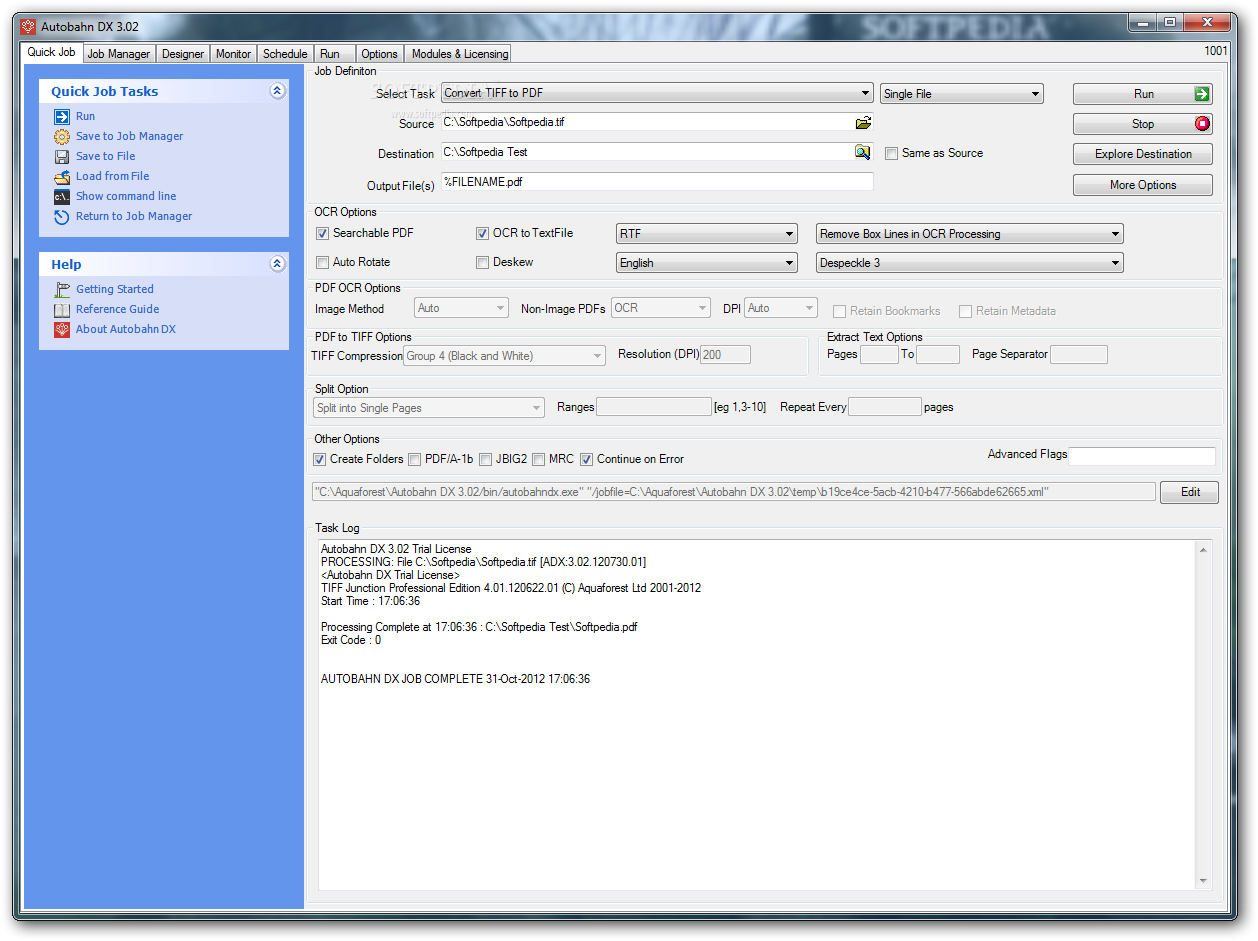Click 'AUTOBAHN DX JOB COMPLETE' log line

(455, 679)
